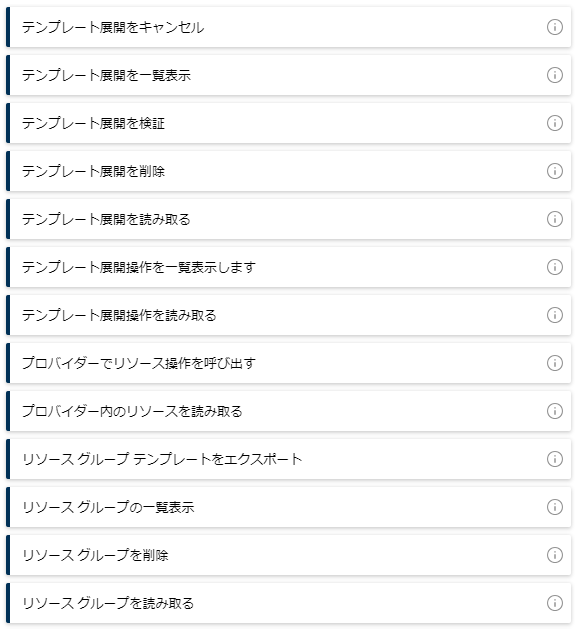The width and height of the screenshot is (579, 629).
Task: View info icon for テンプレート展開を削除
Action: pyautogui.click(x=555, y=171)
